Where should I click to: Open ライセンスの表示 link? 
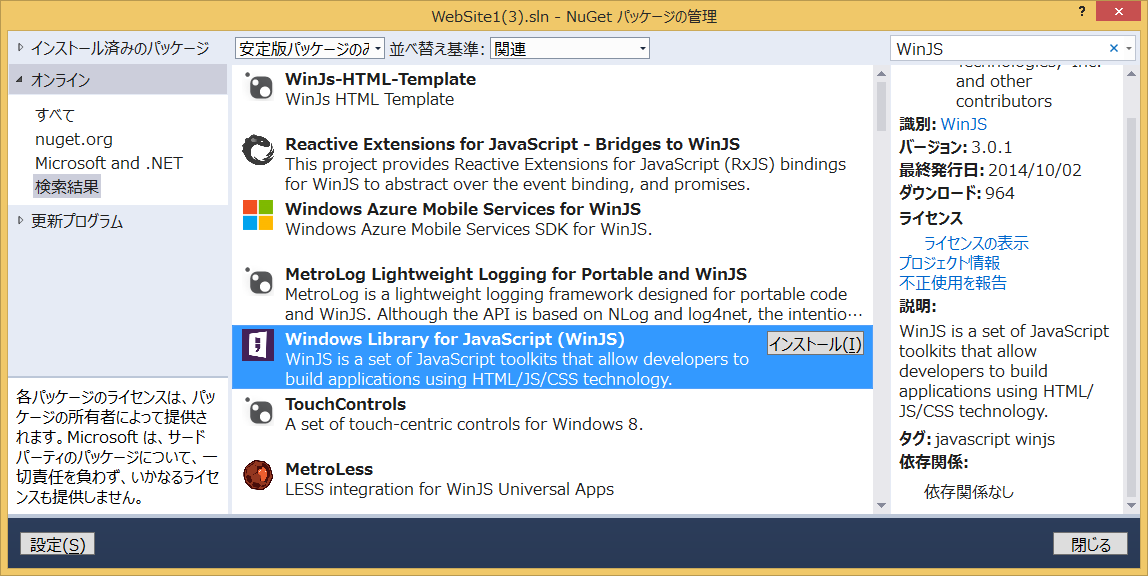point(976,243)
